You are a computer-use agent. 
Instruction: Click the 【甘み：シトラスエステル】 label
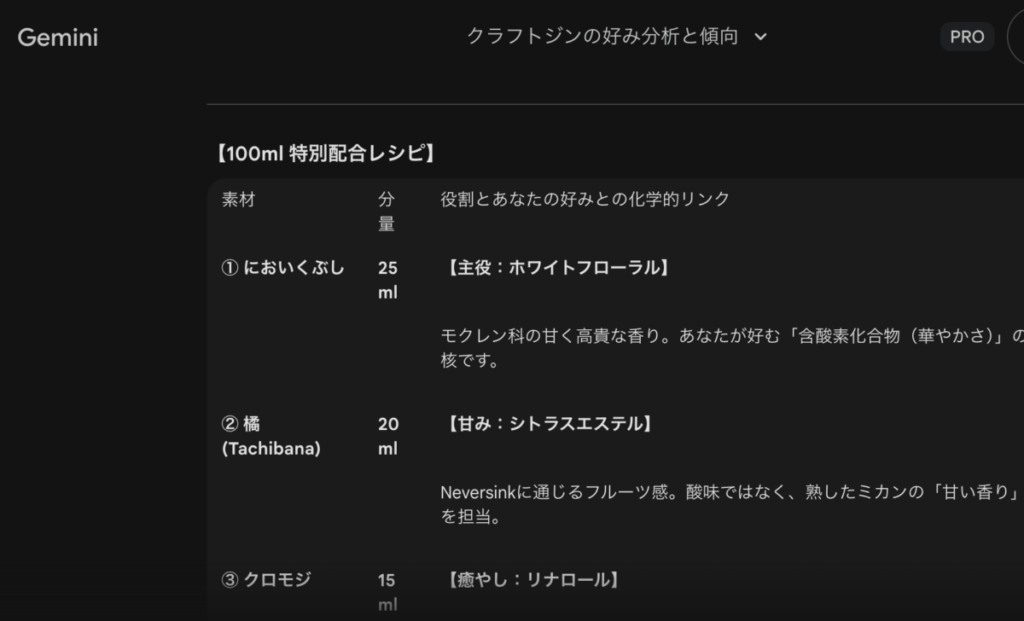[x=548, y=424]
